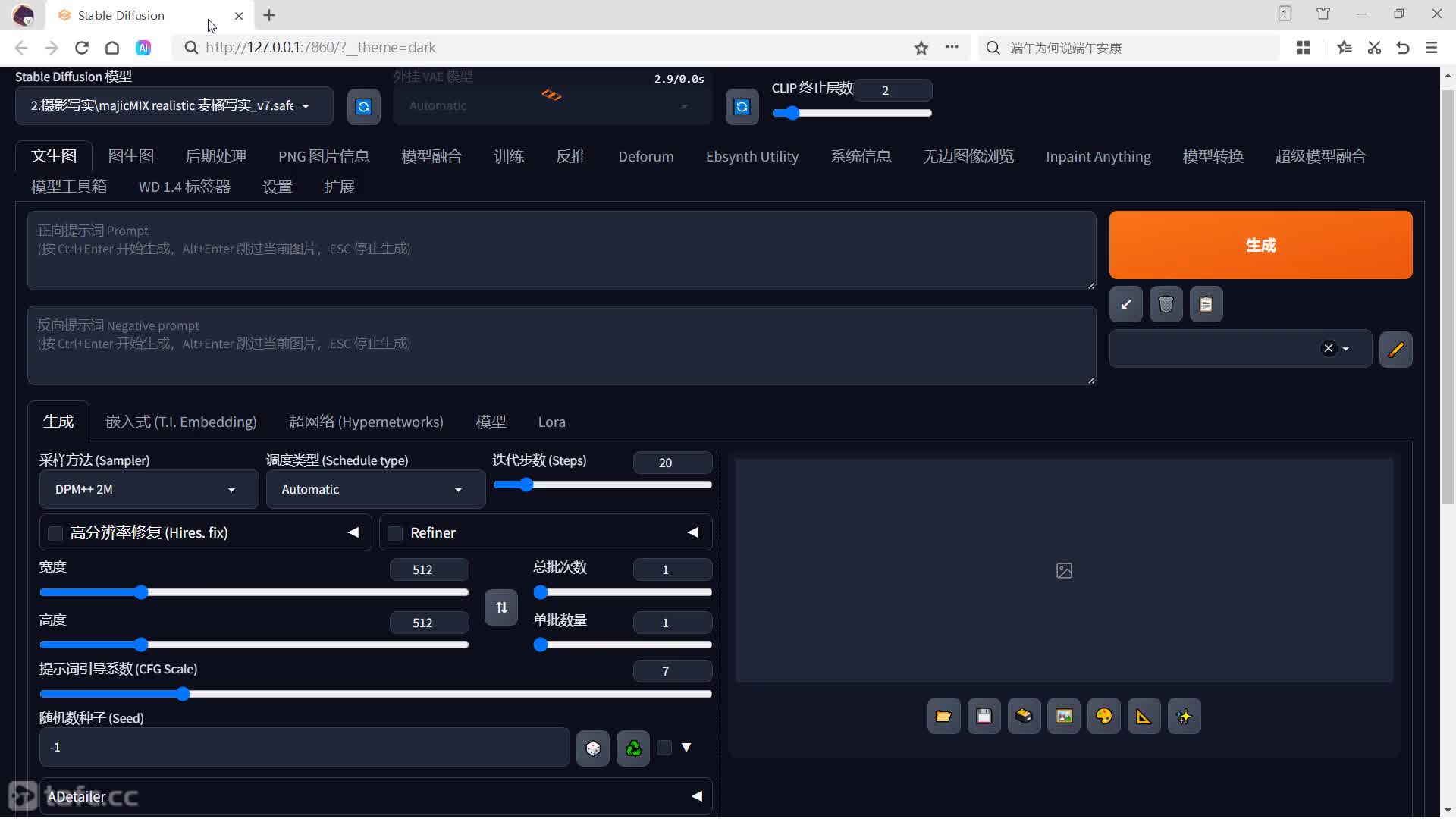Switch to the Deforum tab

pos(646,156)
